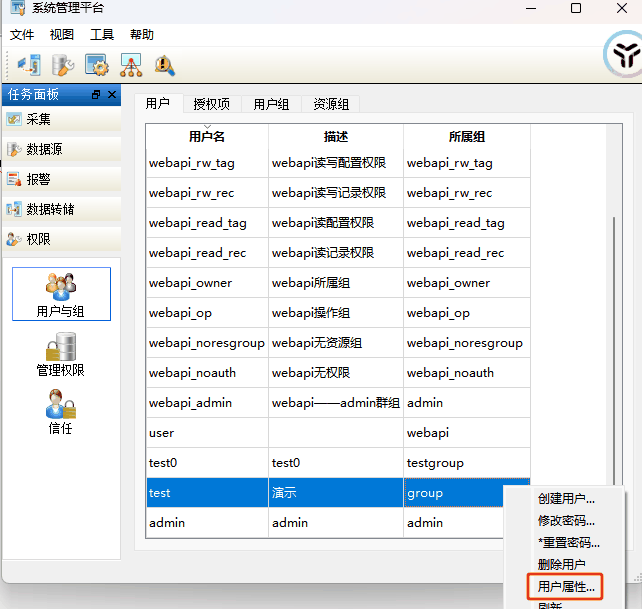Open the 工具 menu
This screenshot has height=609, width=642.
[x=102, y=35]
